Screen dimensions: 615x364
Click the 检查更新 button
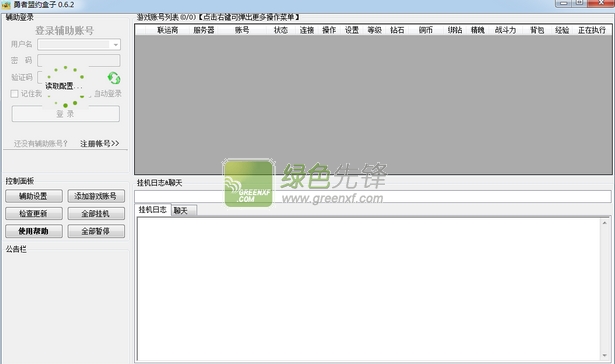pos(34,214)
